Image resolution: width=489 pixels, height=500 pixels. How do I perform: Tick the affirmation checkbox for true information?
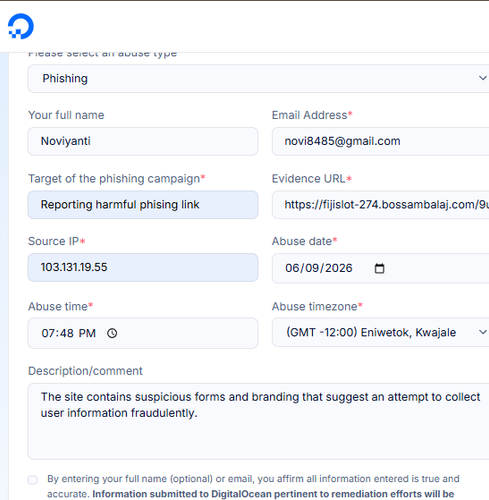point(33,480)
